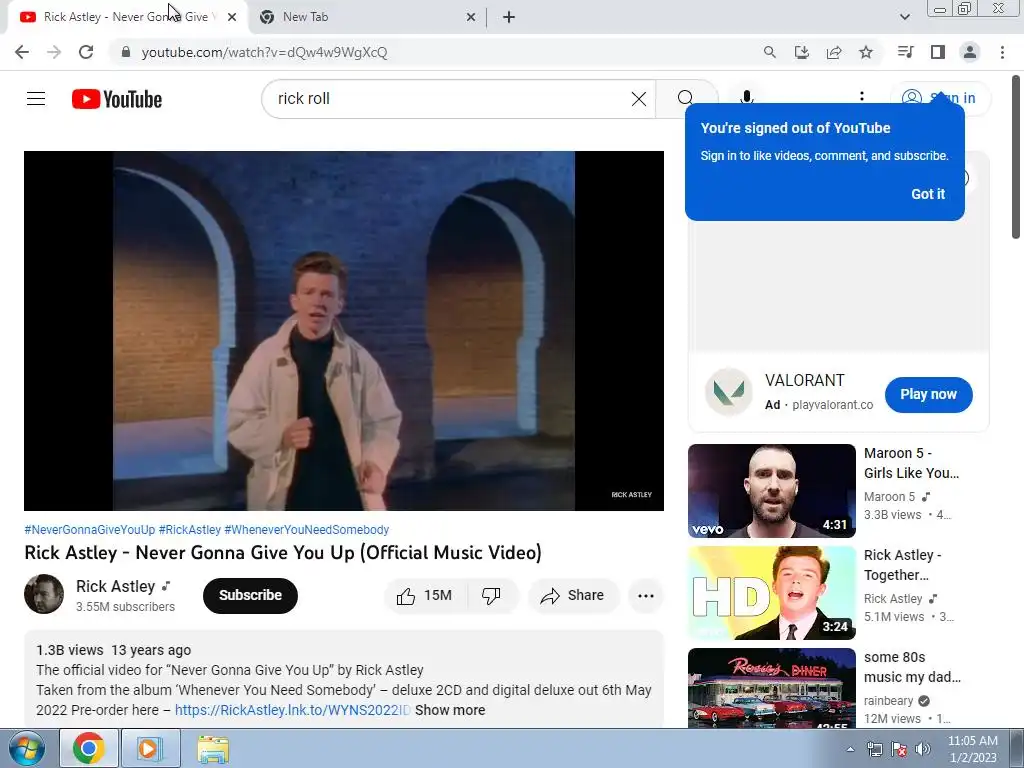This screenshot has width=1024, height=768.
Task: Open Chrome media controls icon
Action: pos(905,52)
